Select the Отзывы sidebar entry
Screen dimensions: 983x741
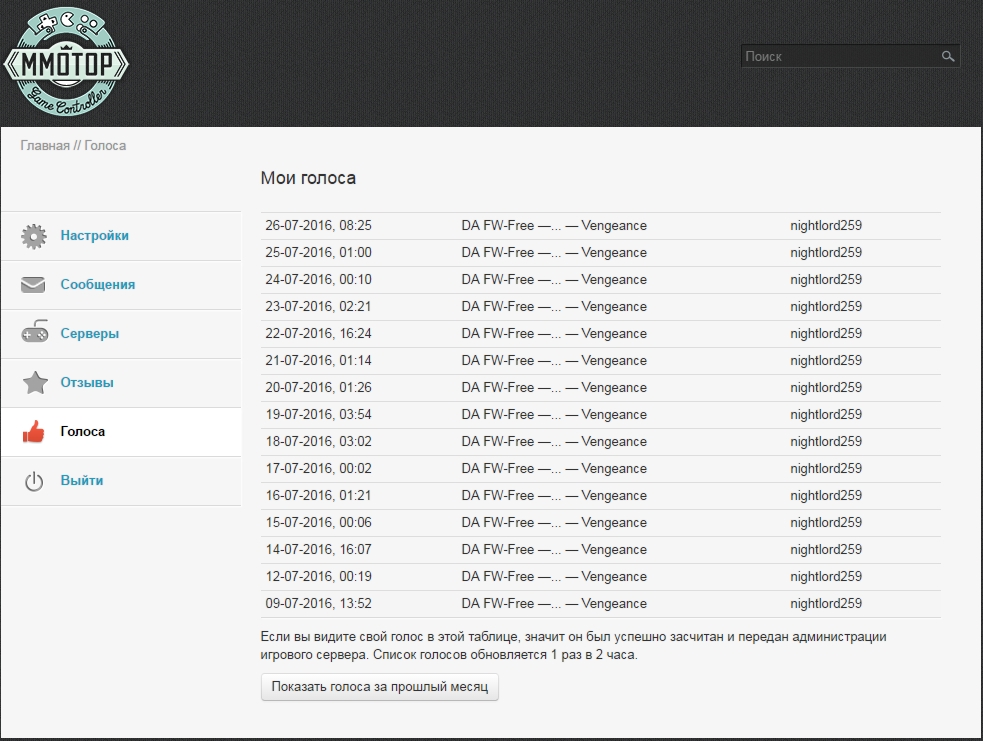coord(86,383)
